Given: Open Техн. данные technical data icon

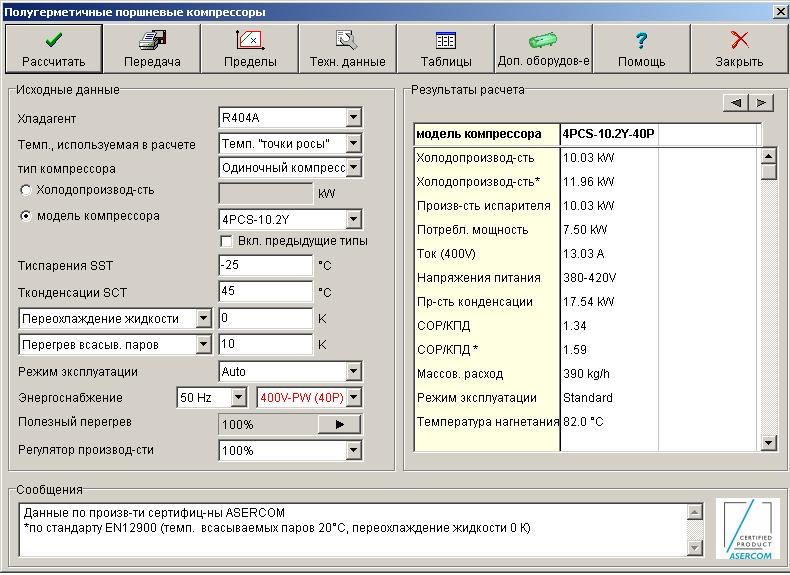Looking at the screenshot, I should (347, 49).
